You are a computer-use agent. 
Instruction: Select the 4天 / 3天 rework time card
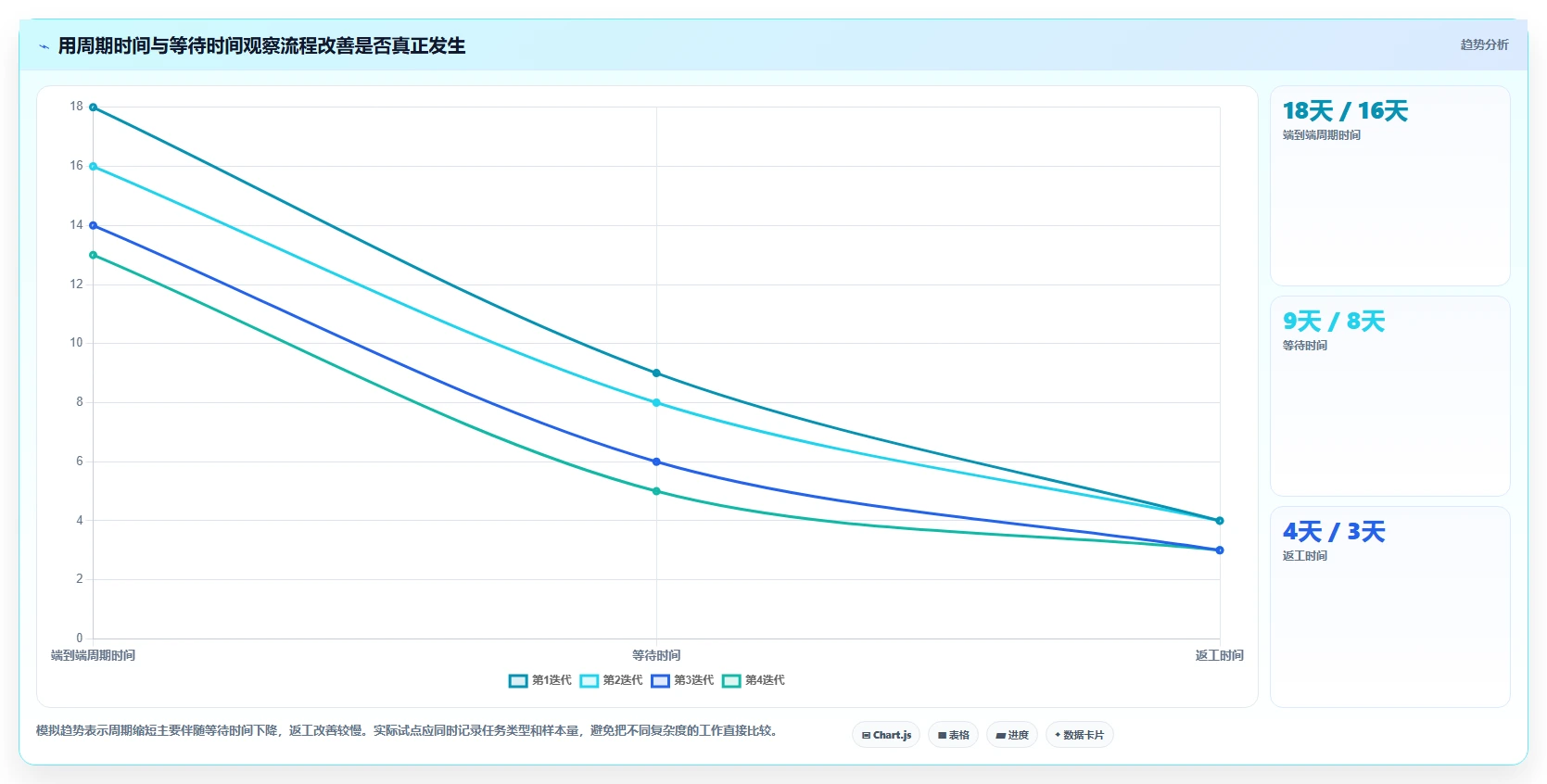[x=1389, y=606]
